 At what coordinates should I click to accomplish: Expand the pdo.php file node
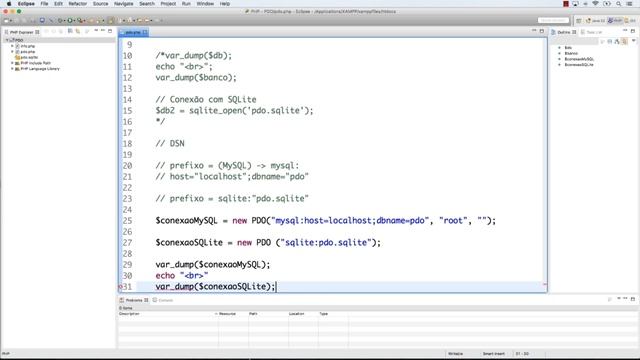12,52
